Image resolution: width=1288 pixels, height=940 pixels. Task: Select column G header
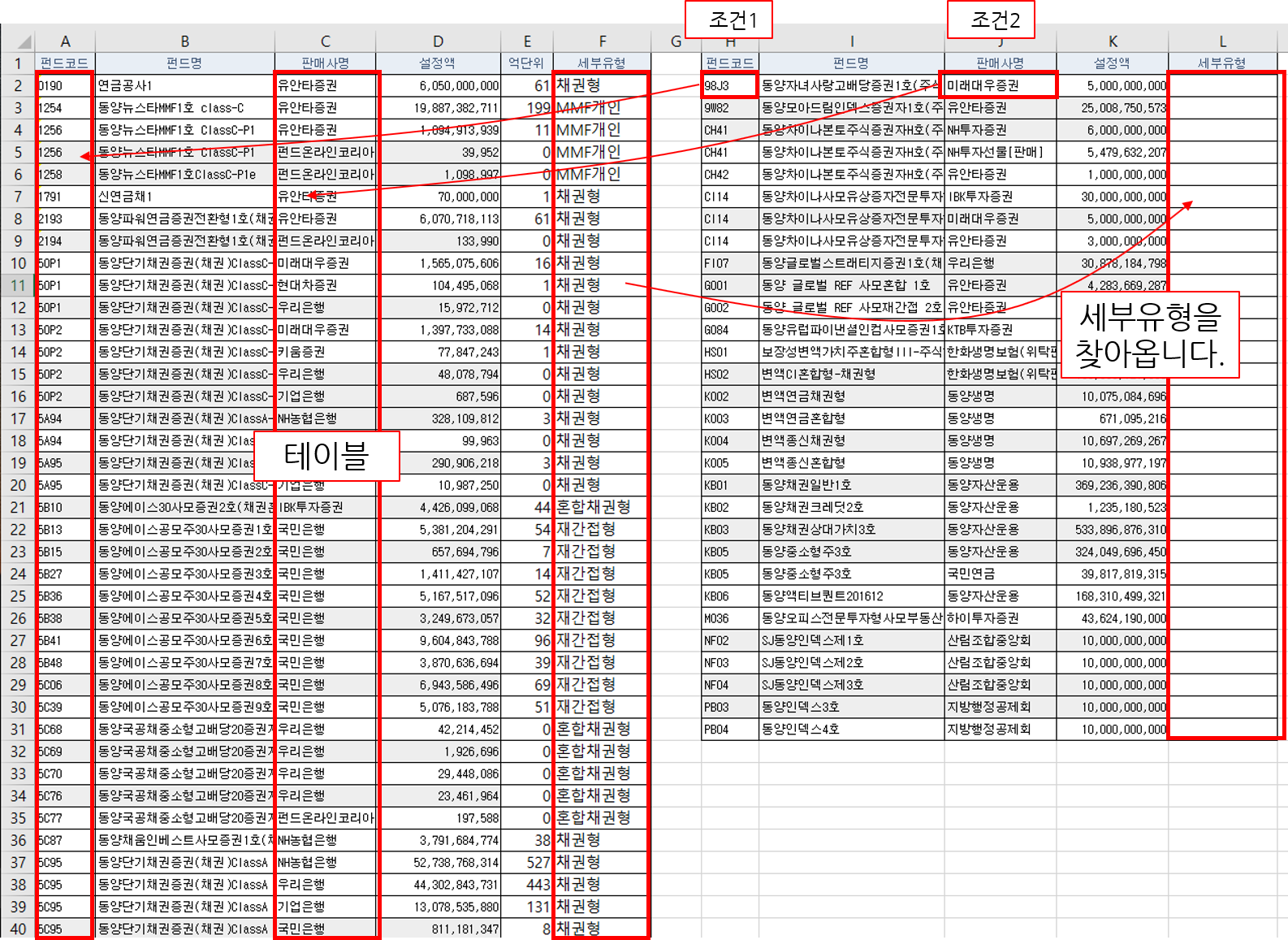(676, 41)
